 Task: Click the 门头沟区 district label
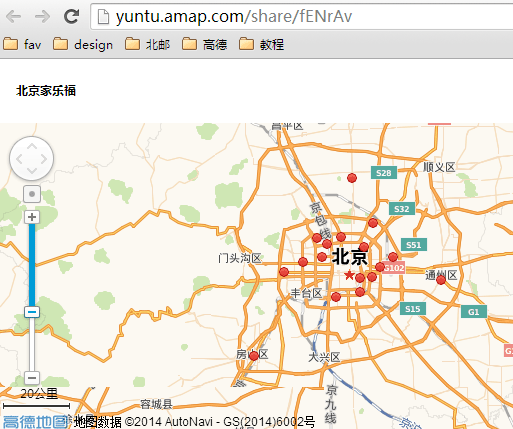[x=240, y=258]
